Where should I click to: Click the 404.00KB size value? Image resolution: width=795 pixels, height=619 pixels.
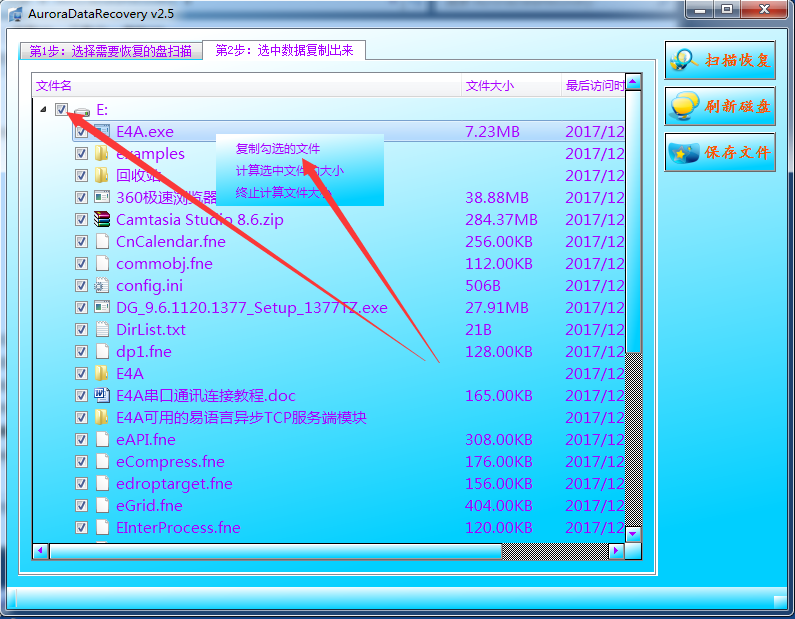point(501,505)
